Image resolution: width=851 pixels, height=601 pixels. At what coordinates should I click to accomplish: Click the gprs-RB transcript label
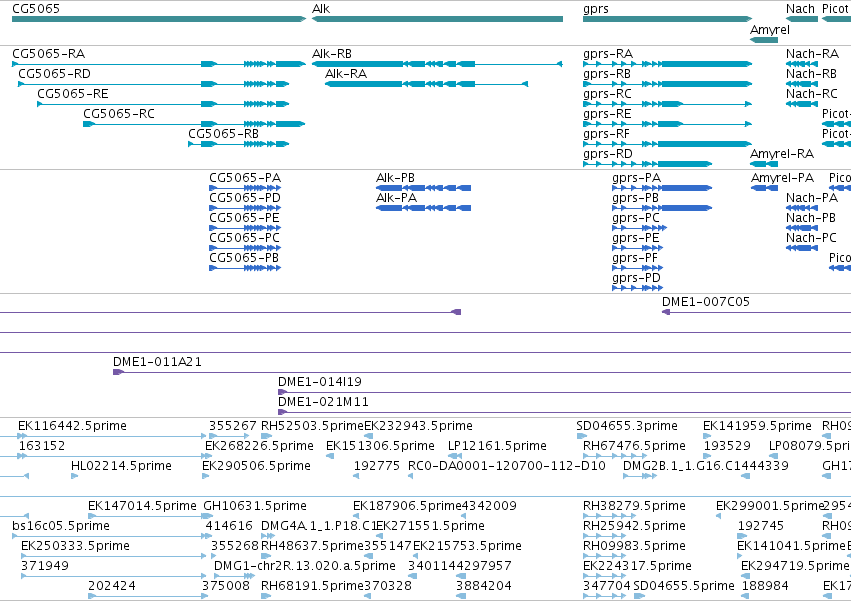[x=607, y=74]
